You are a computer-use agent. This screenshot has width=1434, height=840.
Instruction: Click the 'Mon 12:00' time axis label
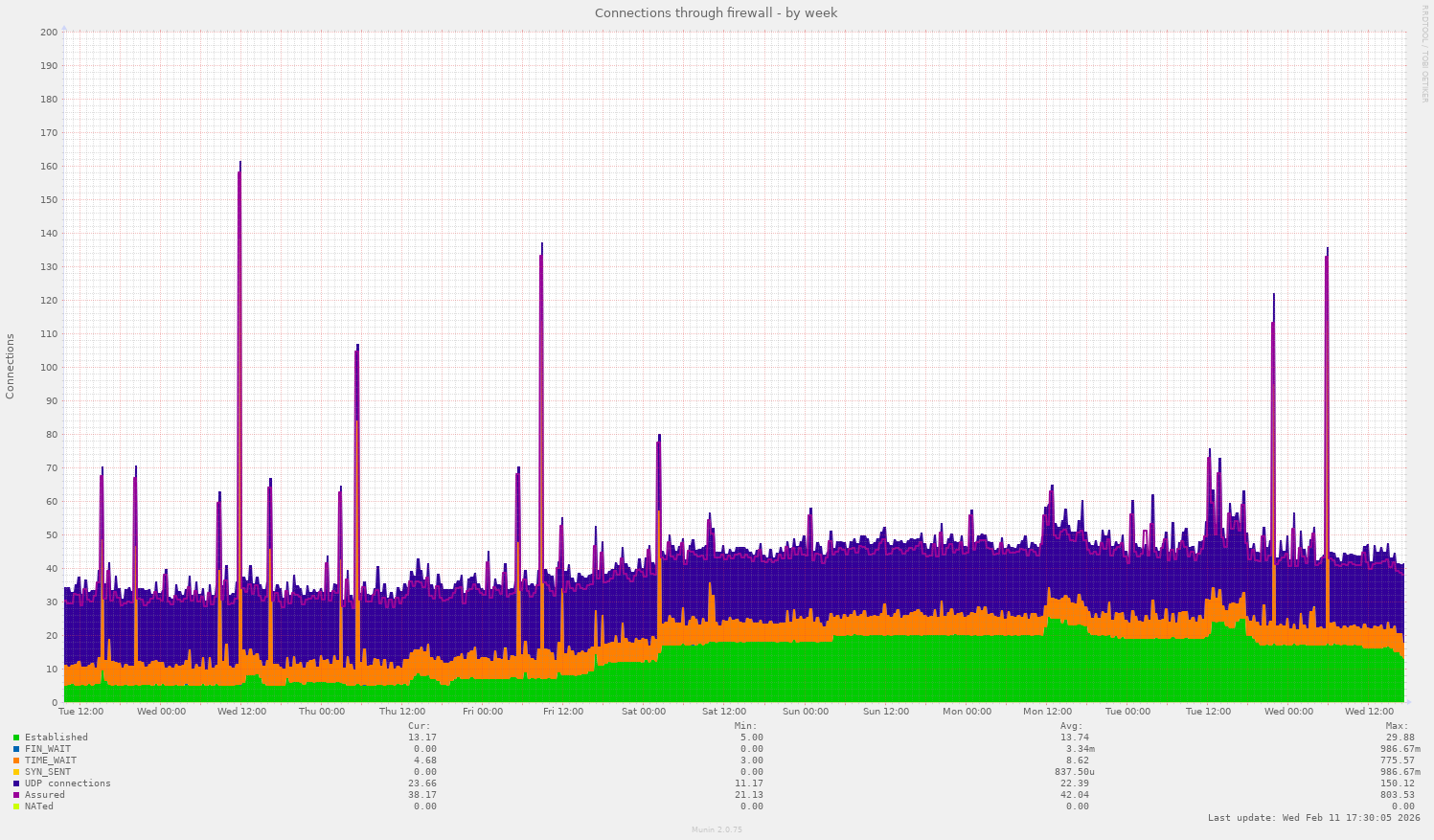[x=1047, y=712]
